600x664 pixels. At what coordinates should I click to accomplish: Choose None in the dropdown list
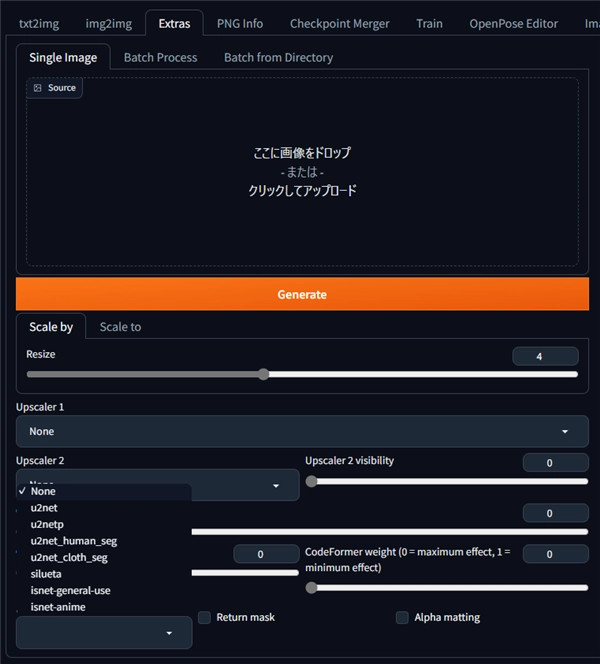point(104,492)
